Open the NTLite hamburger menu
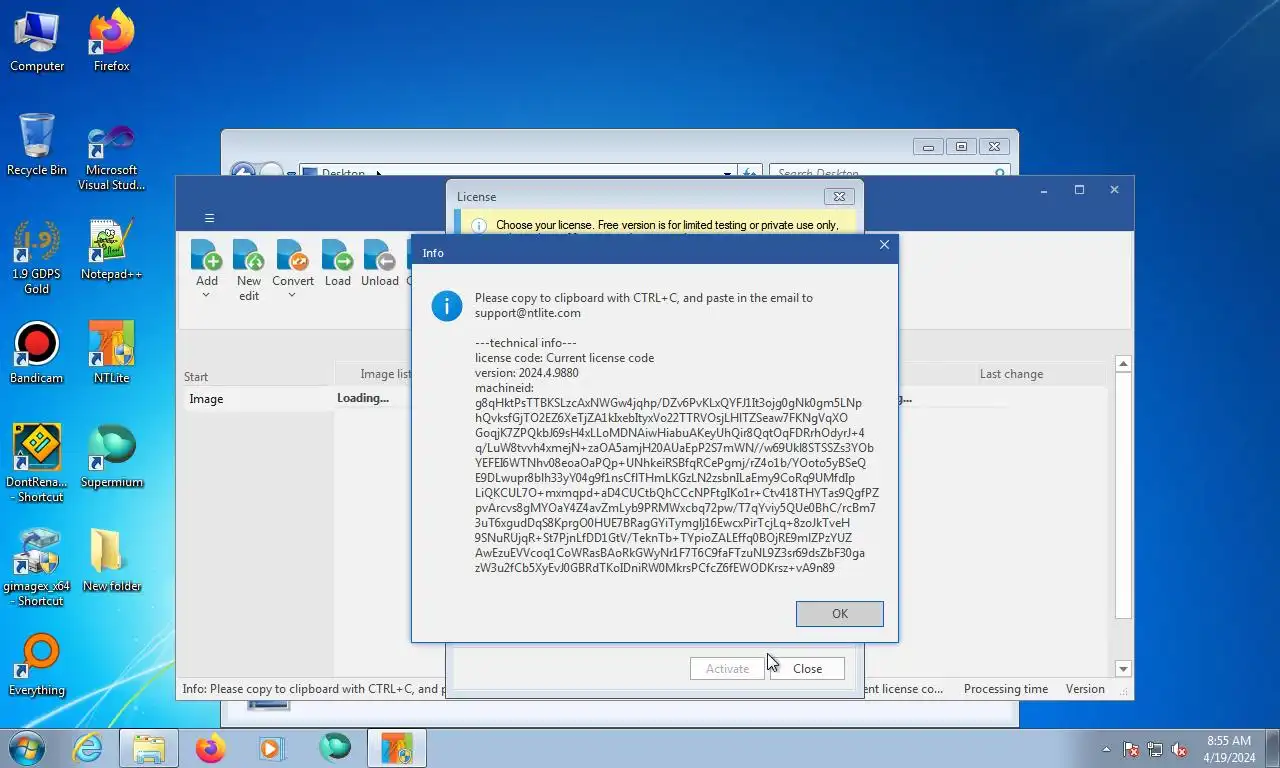The height and width of the screenshot is (768, 1280). tap(209, 218)
